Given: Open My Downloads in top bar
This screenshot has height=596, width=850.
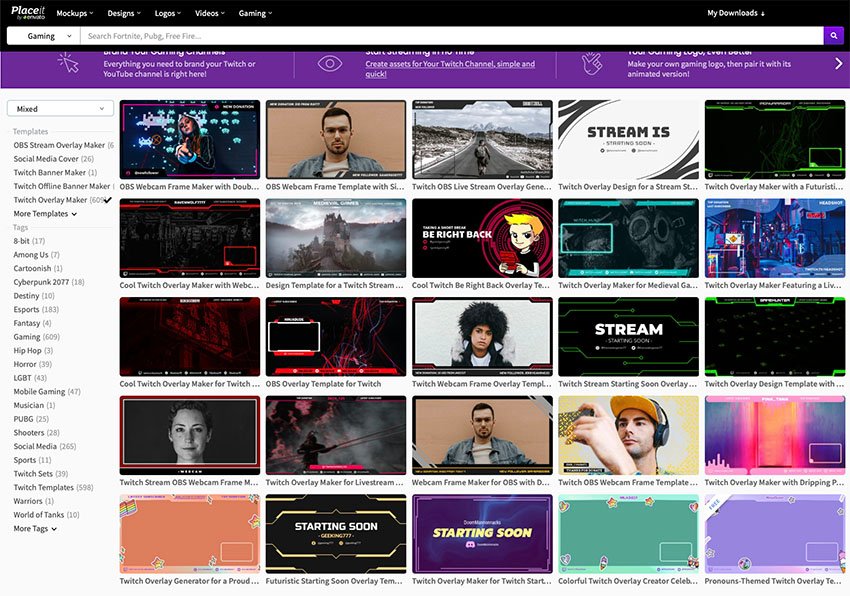Looking at the screenshot, I should click(x=735, y=13).
